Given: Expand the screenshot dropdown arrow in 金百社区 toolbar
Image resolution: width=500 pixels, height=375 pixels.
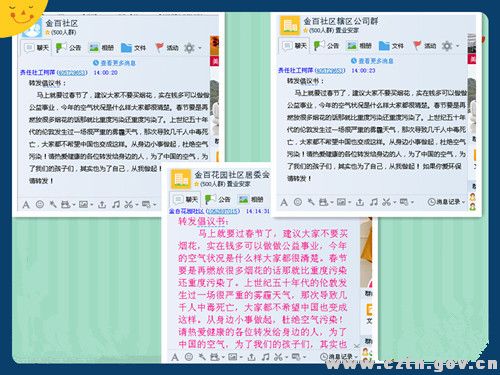Looking at the screenshot, I should [x=136, y=205].
